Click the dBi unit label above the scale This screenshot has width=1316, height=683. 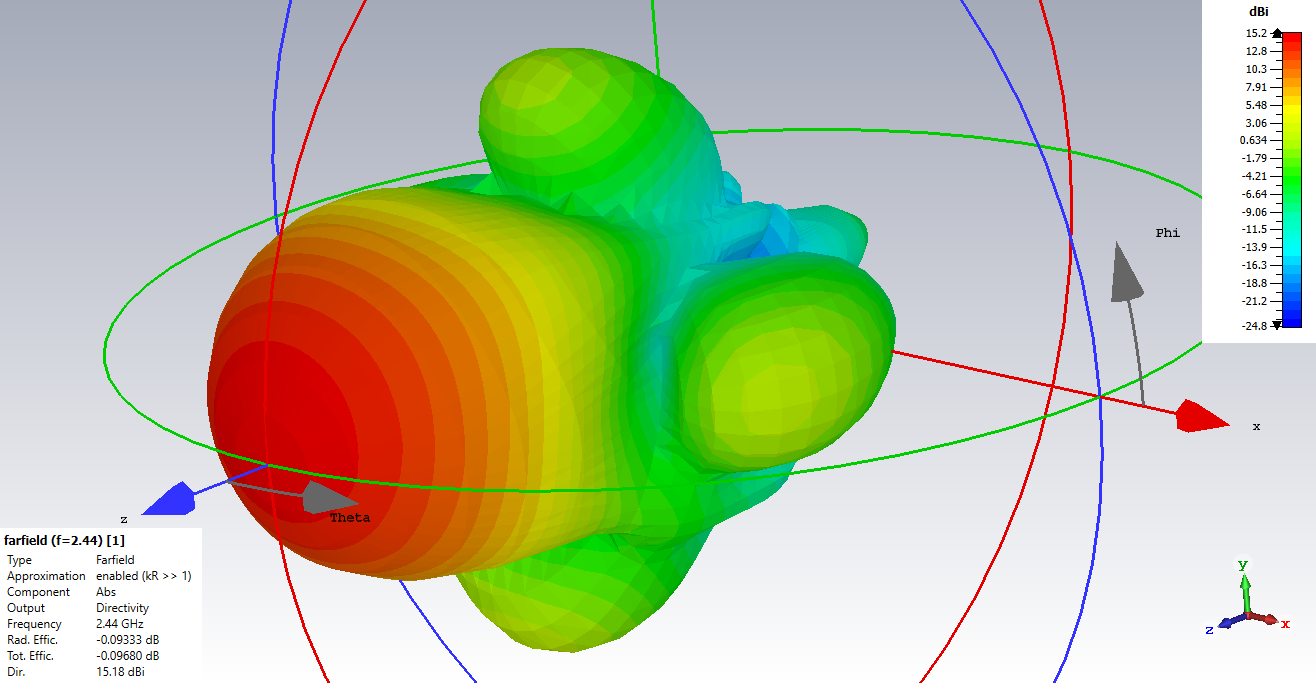(1258, 11)
